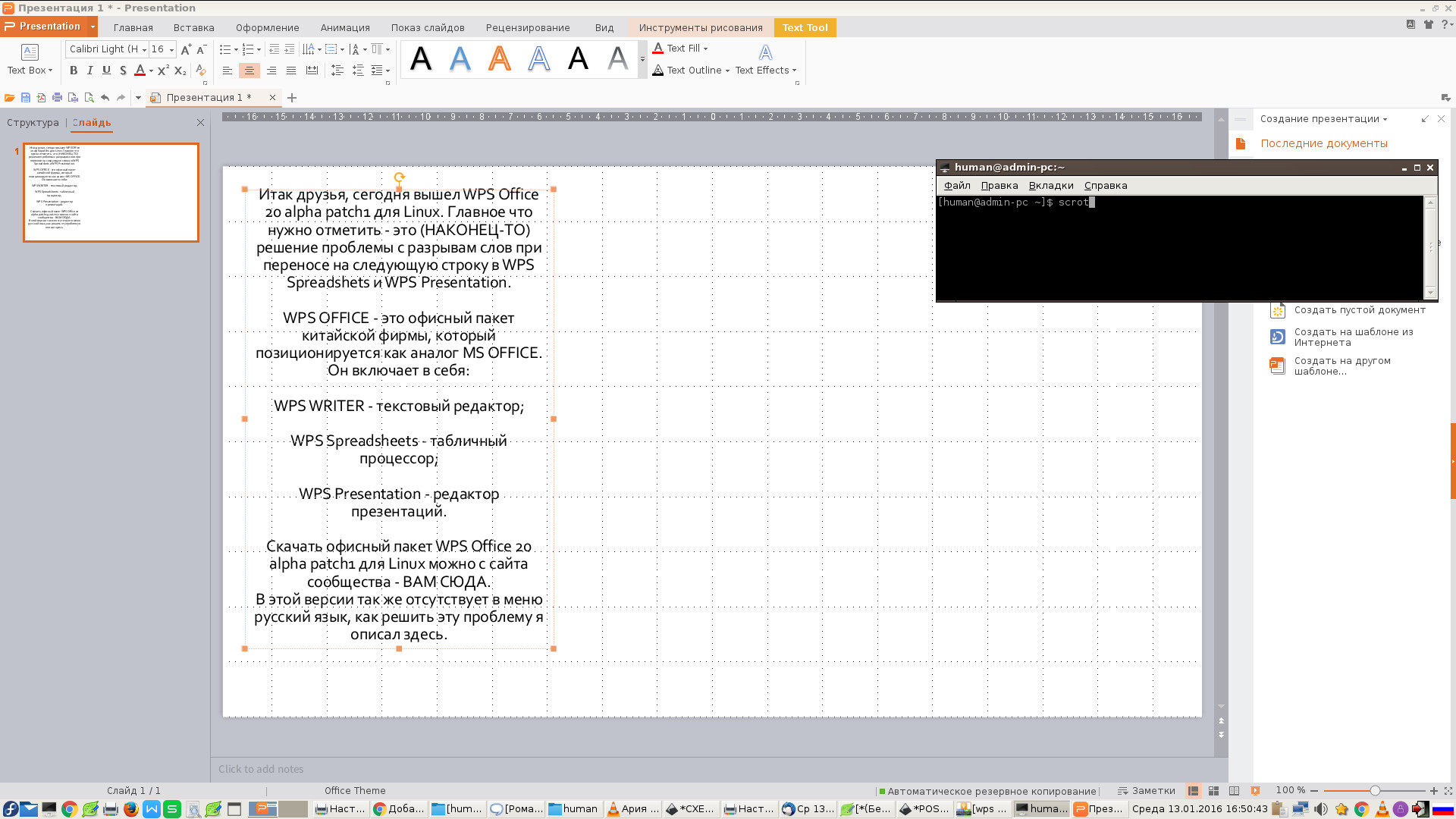
Task: Click open file folder icon
Action: click(9, 98)
